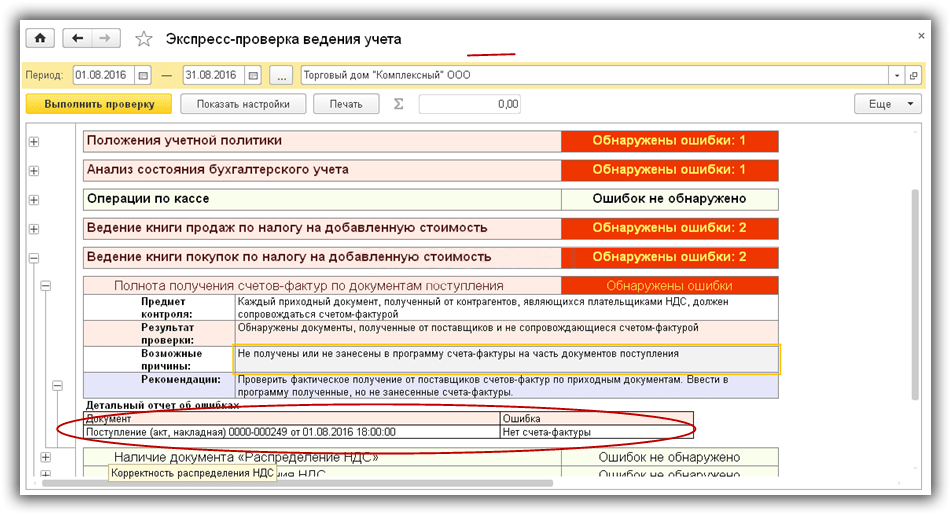This screenshot has width=951, height=515.
Task: Go to the home page icon
Action: [x=40, y=38]
